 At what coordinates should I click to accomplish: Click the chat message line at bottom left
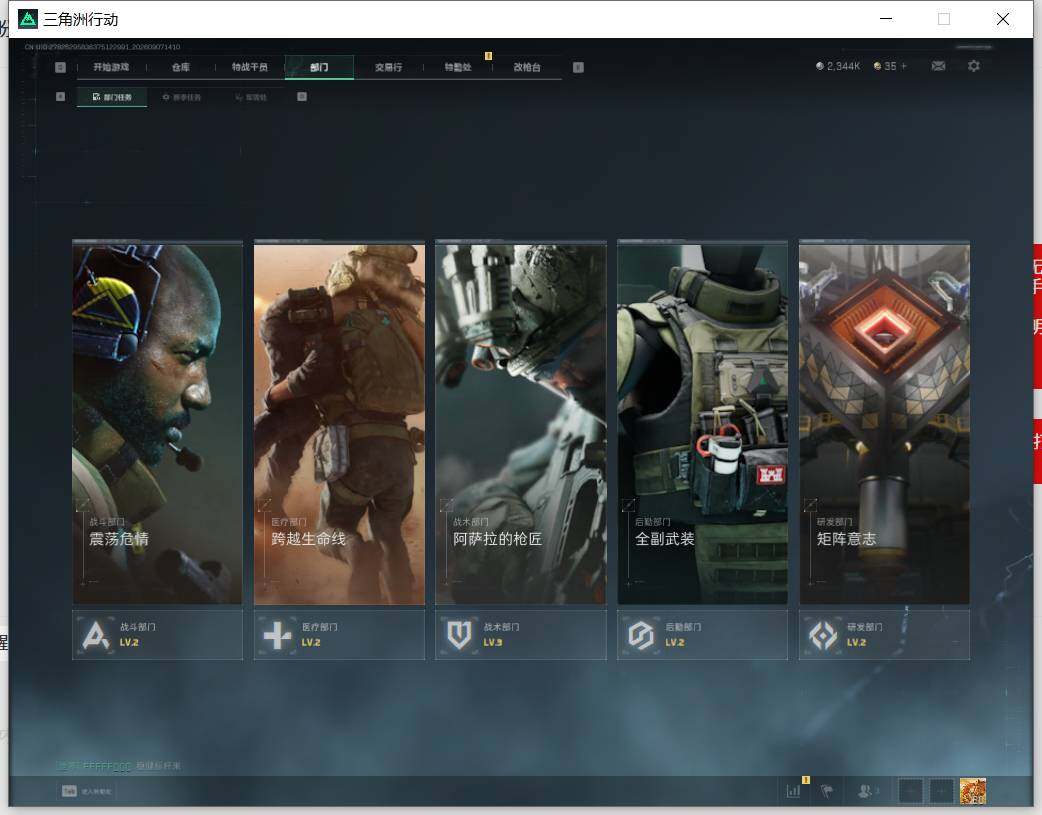point(118,766)
